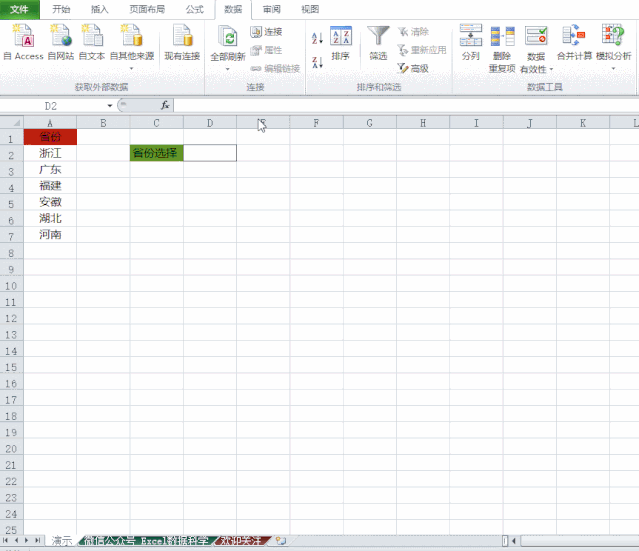Select cell A1 省份 header
Image resolution: width=639 pixels, height=551 pixels.
[50, 137]
